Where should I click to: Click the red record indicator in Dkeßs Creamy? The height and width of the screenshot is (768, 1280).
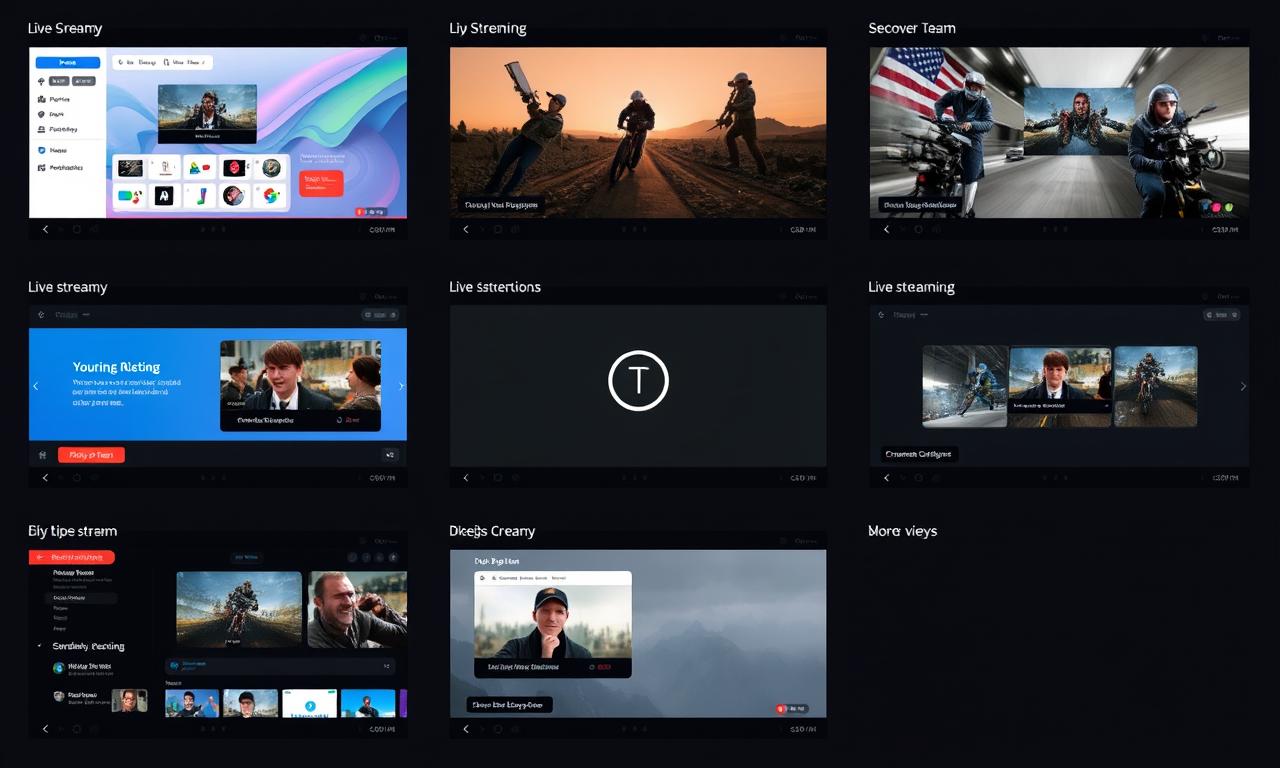[782, 709]
